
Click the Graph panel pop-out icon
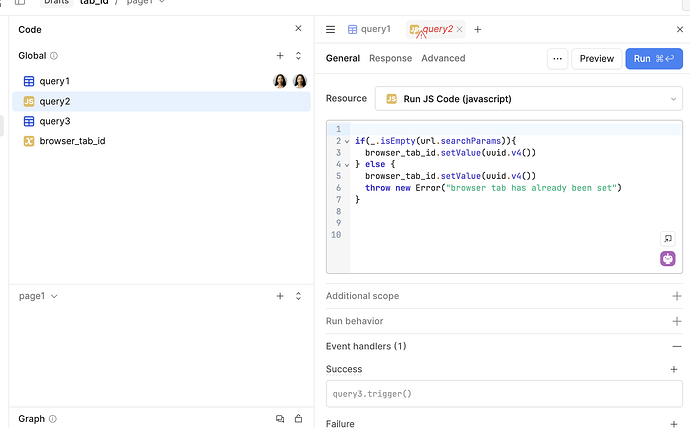pos(280,419)
